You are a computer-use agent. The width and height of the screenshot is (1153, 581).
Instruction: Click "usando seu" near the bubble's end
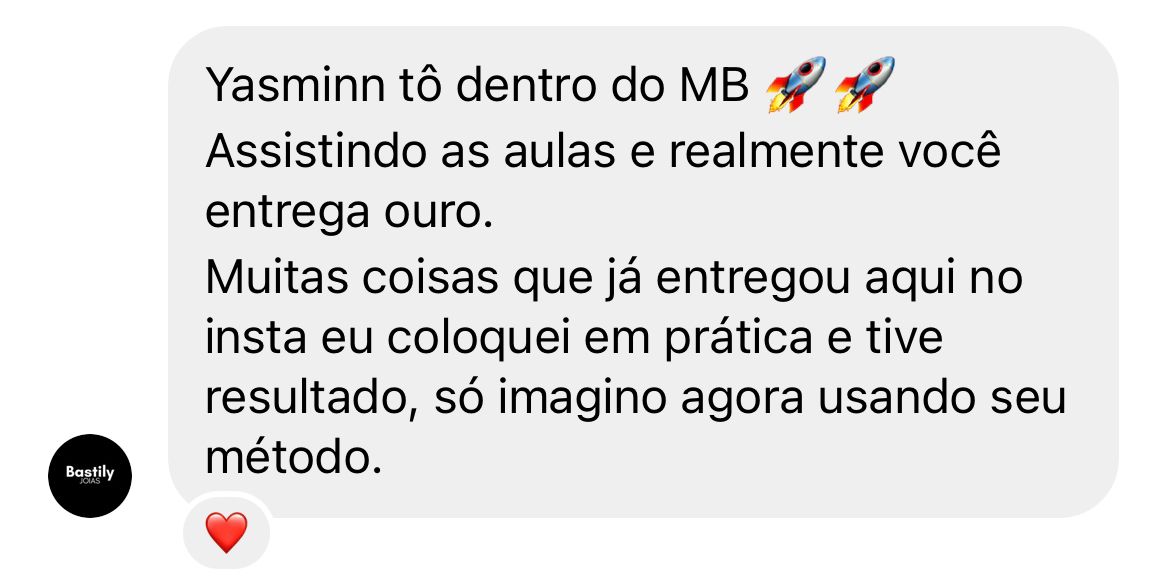coord(942,399)
